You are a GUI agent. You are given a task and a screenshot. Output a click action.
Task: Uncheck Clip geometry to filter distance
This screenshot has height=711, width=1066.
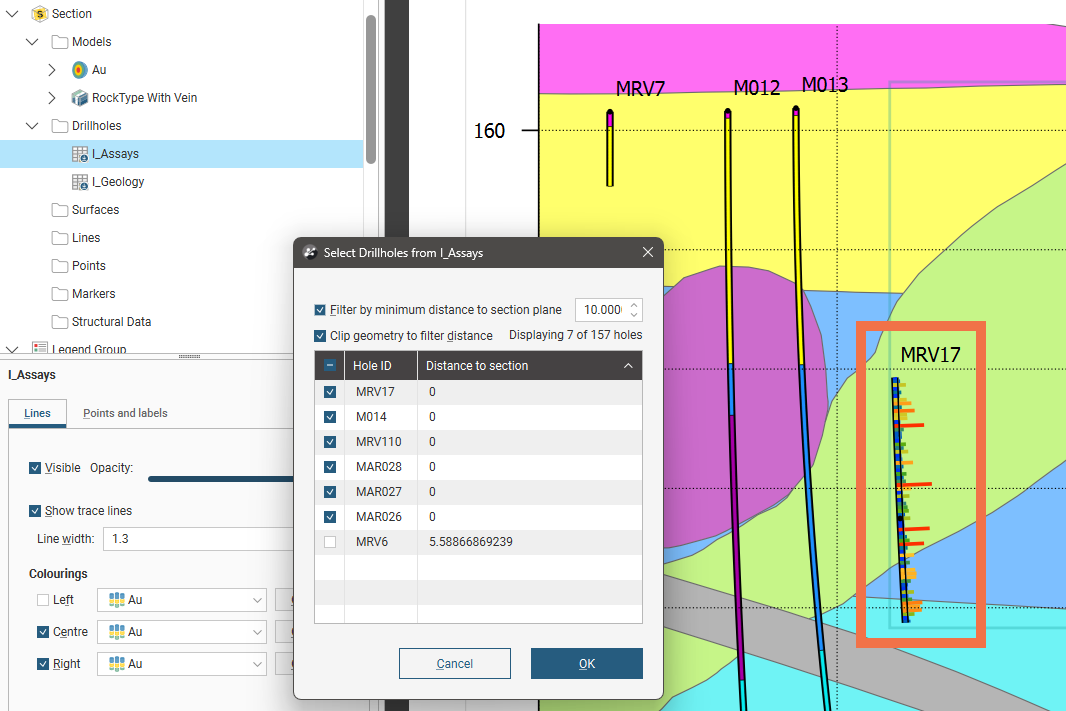320,336
